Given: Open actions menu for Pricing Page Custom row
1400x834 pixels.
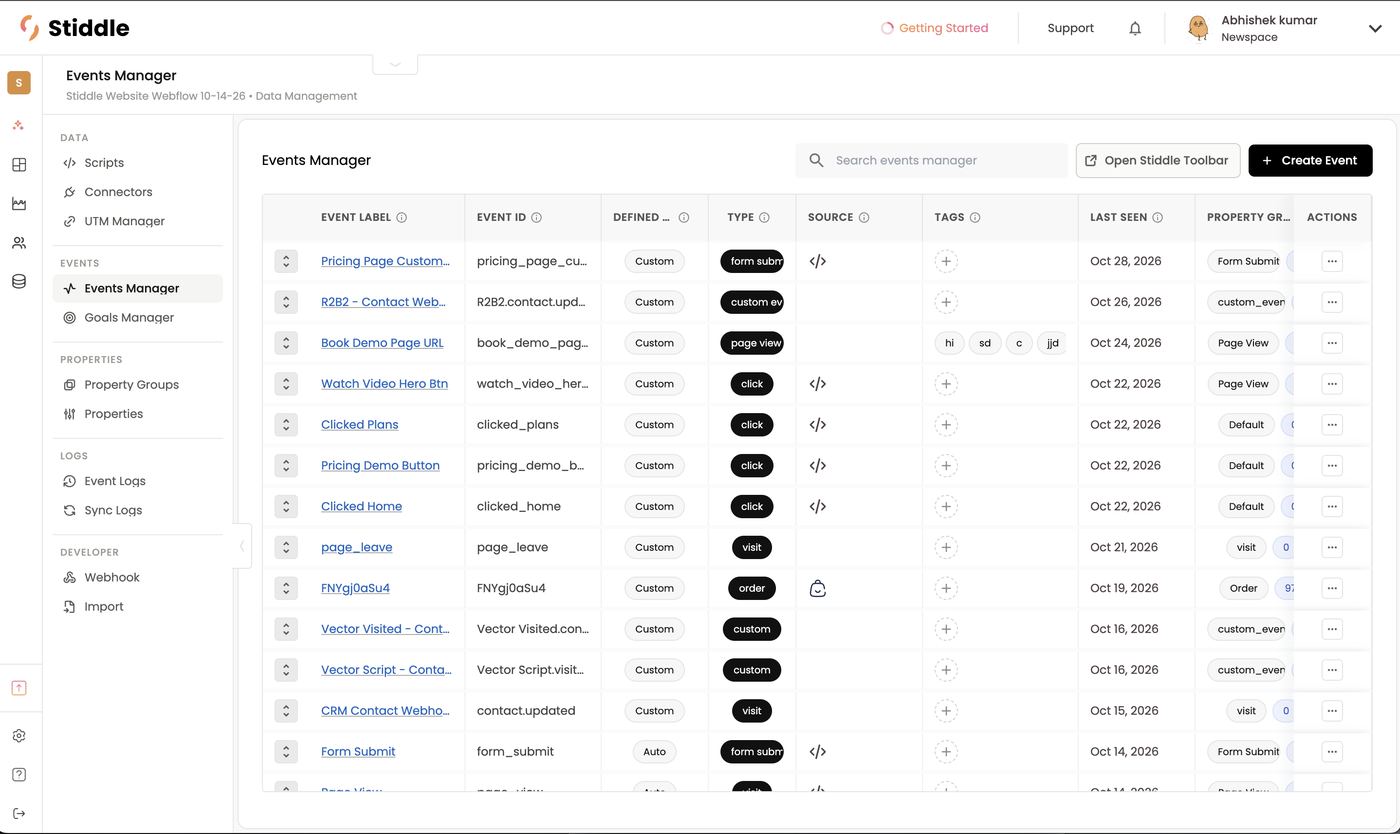Looking at the screenshot, I should point(1332,261).
